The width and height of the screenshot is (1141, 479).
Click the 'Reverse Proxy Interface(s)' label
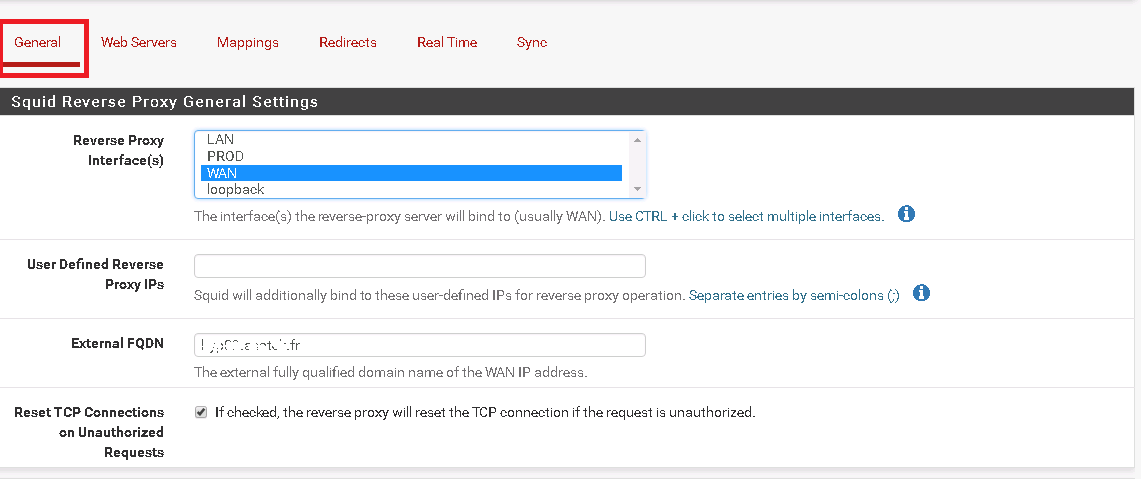(x=119, y=150)
